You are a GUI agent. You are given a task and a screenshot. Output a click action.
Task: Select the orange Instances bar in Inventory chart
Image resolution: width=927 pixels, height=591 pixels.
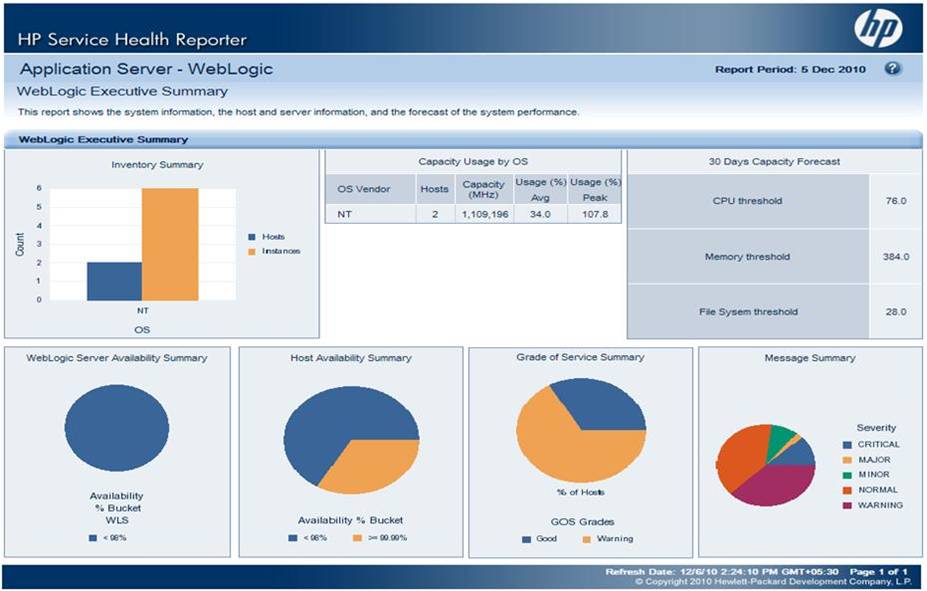(170, 245)
